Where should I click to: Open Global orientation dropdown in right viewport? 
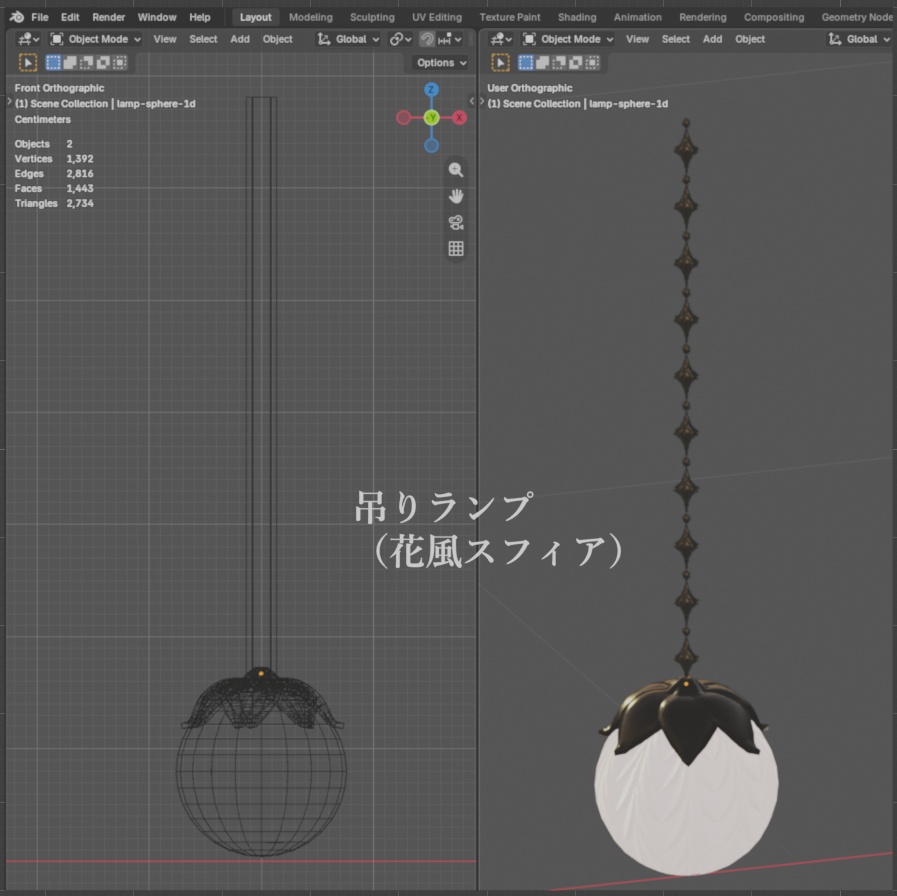coord(859,39)
